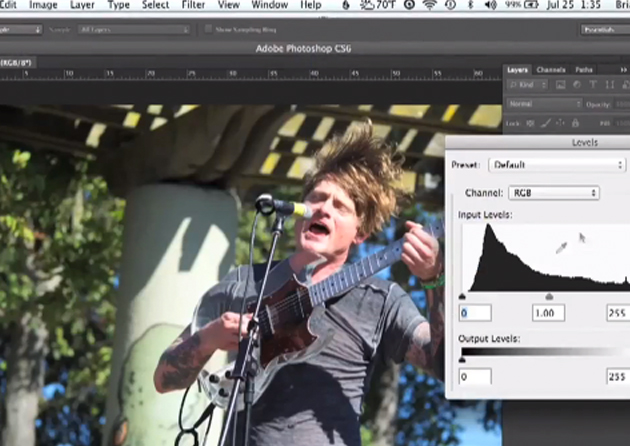Open the Filter menu

point(194,5)
